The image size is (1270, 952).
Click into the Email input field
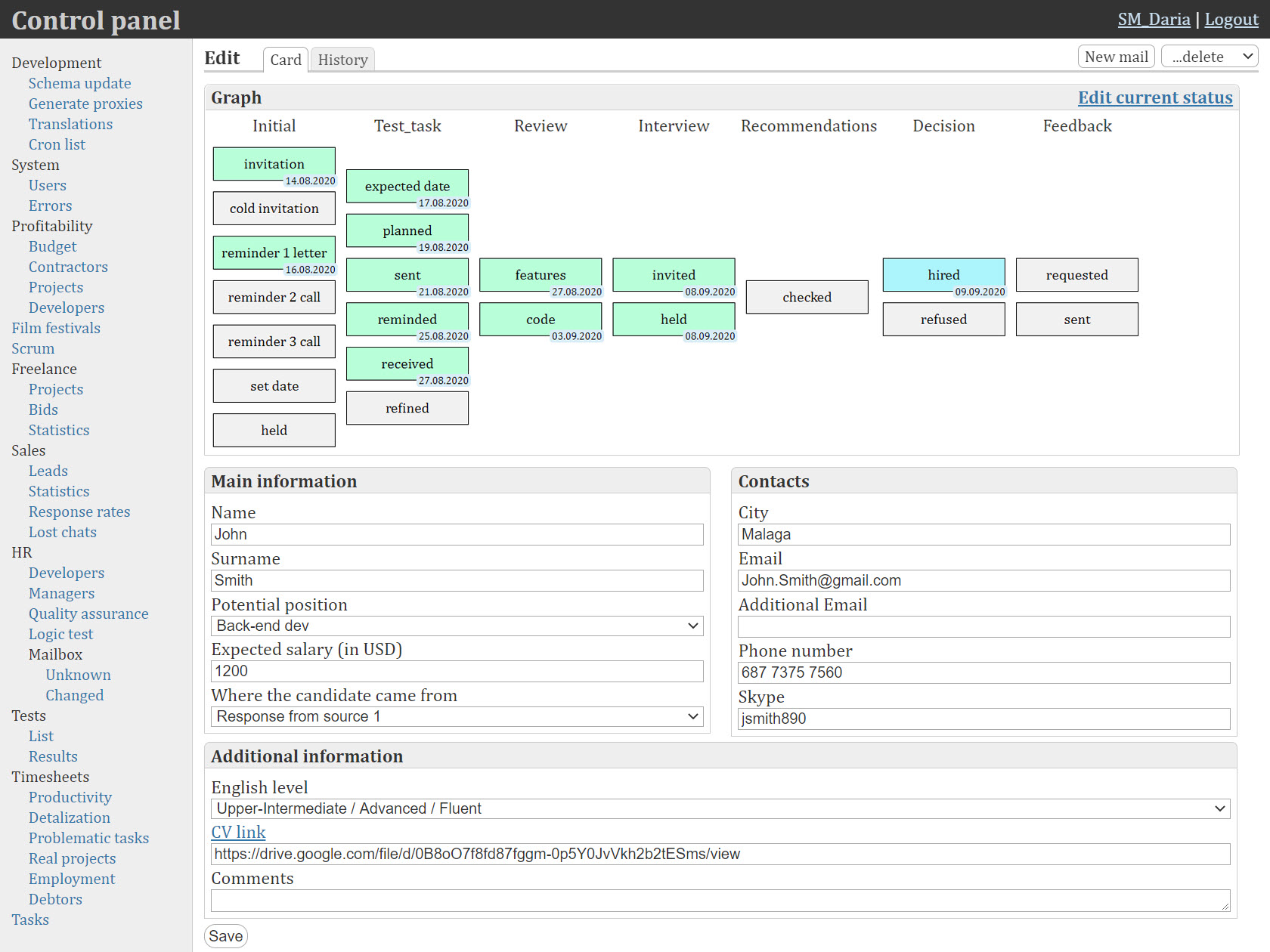[983, 580]
